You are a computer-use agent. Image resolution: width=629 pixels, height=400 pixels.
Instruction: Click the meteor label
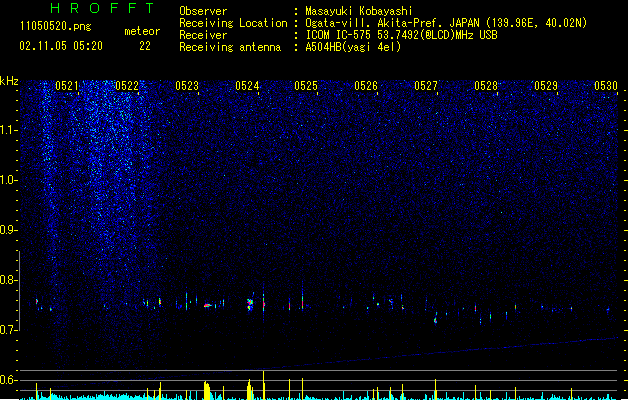point(142,31)
